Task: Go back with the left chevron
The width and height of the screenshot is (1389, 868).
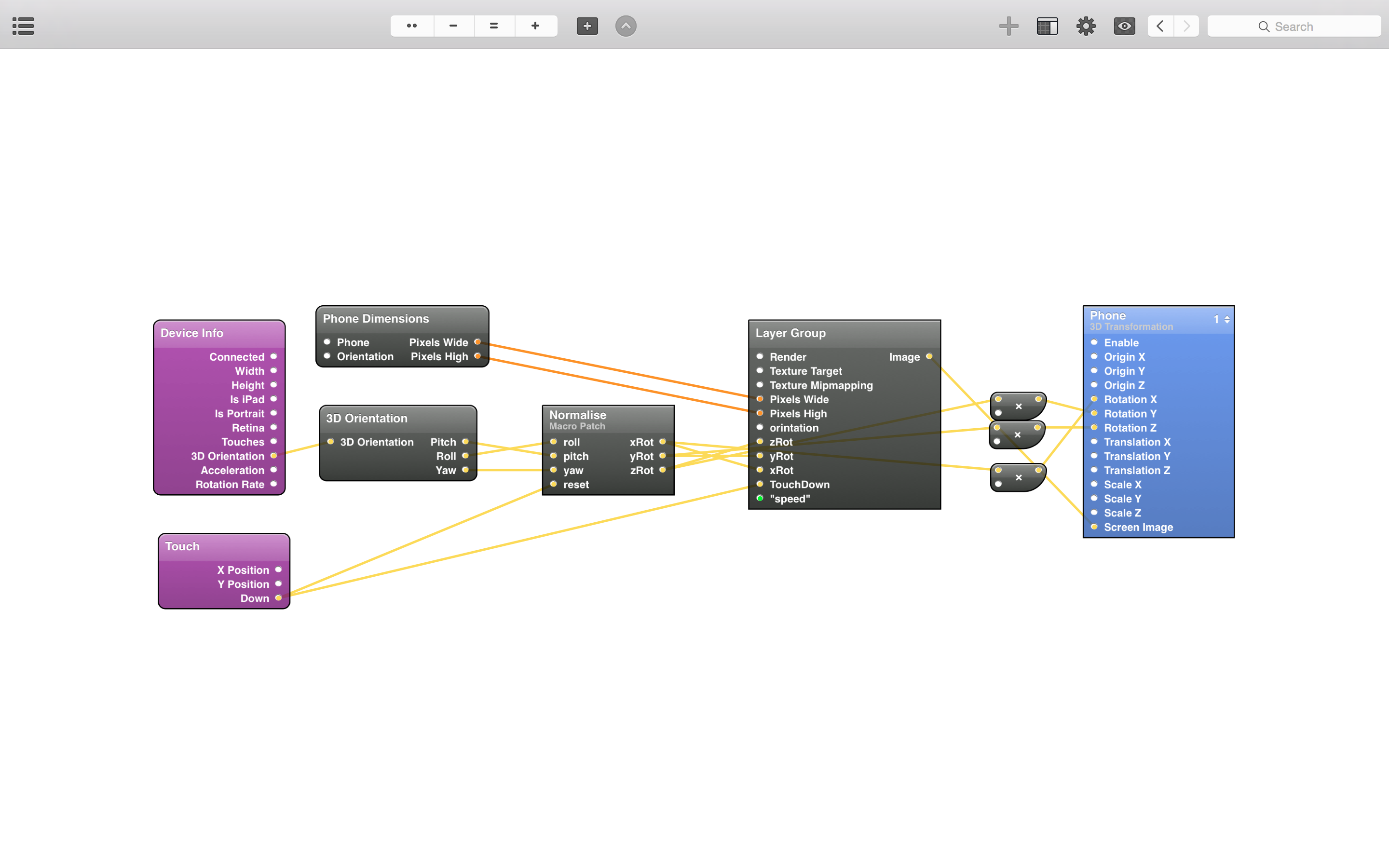Action: (x=1160, y=26)
